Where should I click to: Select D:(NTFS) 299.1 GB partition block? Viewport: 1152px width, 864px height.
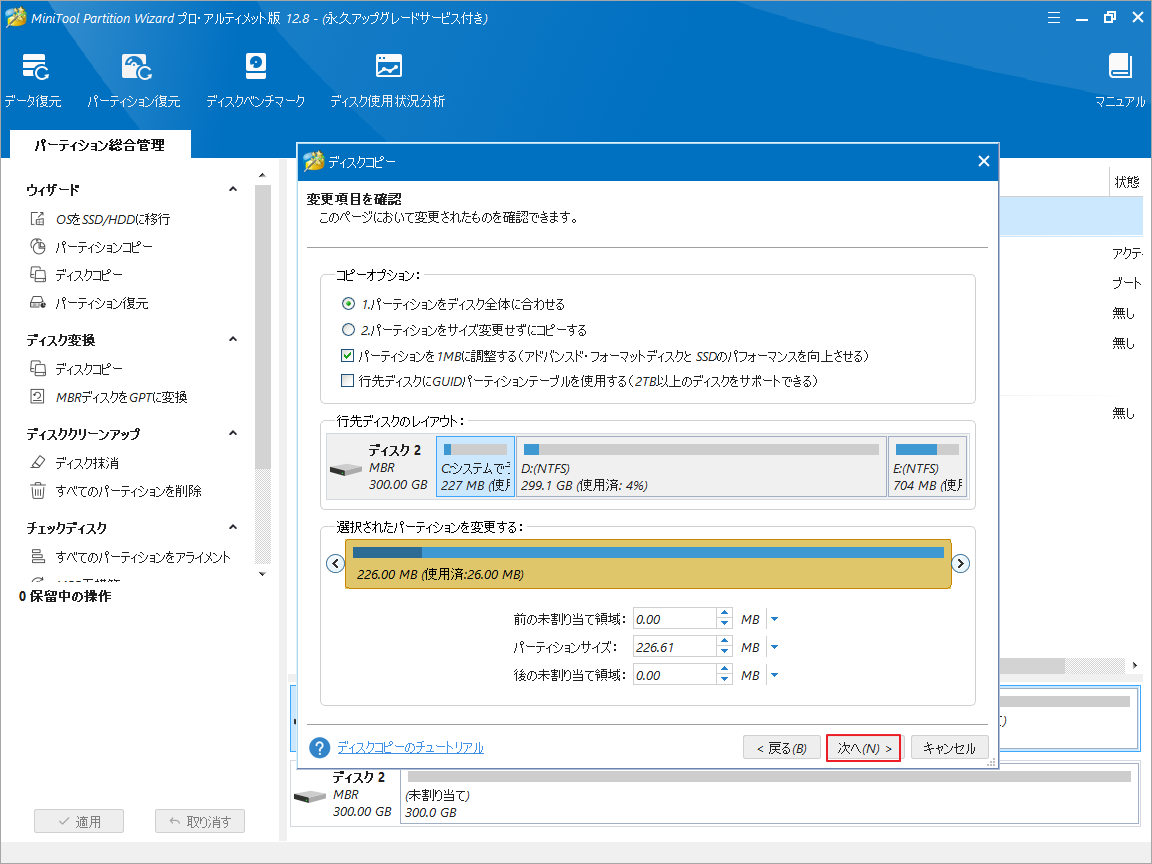pos(702,467)
